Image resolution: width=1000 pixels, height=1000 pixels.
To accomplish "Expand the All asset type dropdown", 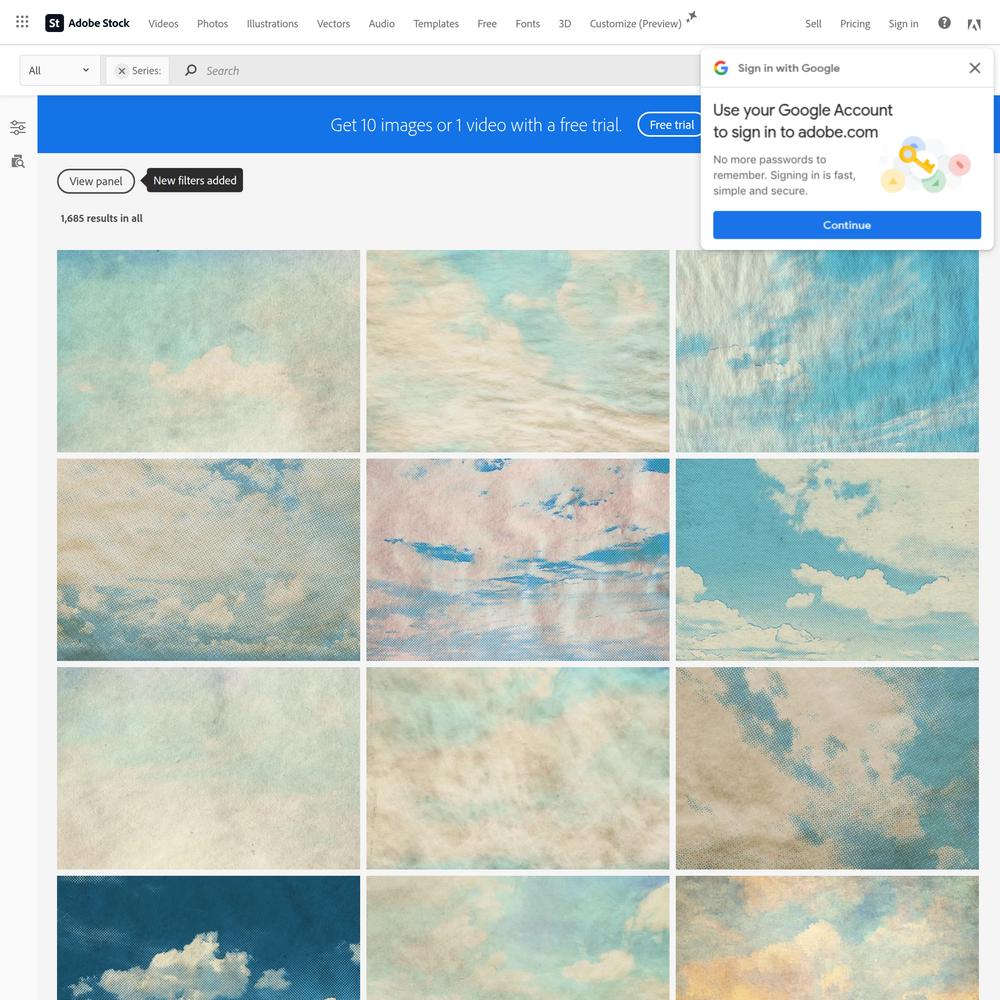I will click(59, 70).
